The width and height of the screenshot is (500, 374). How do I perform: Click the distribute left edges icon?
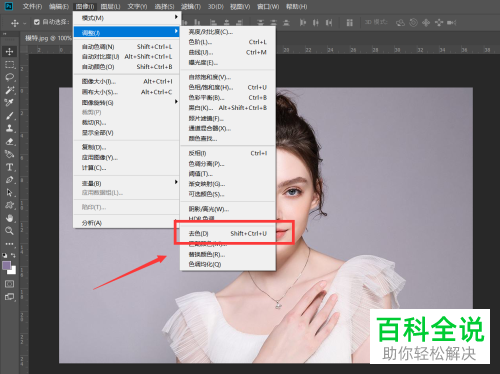click(x=303, y=22)
